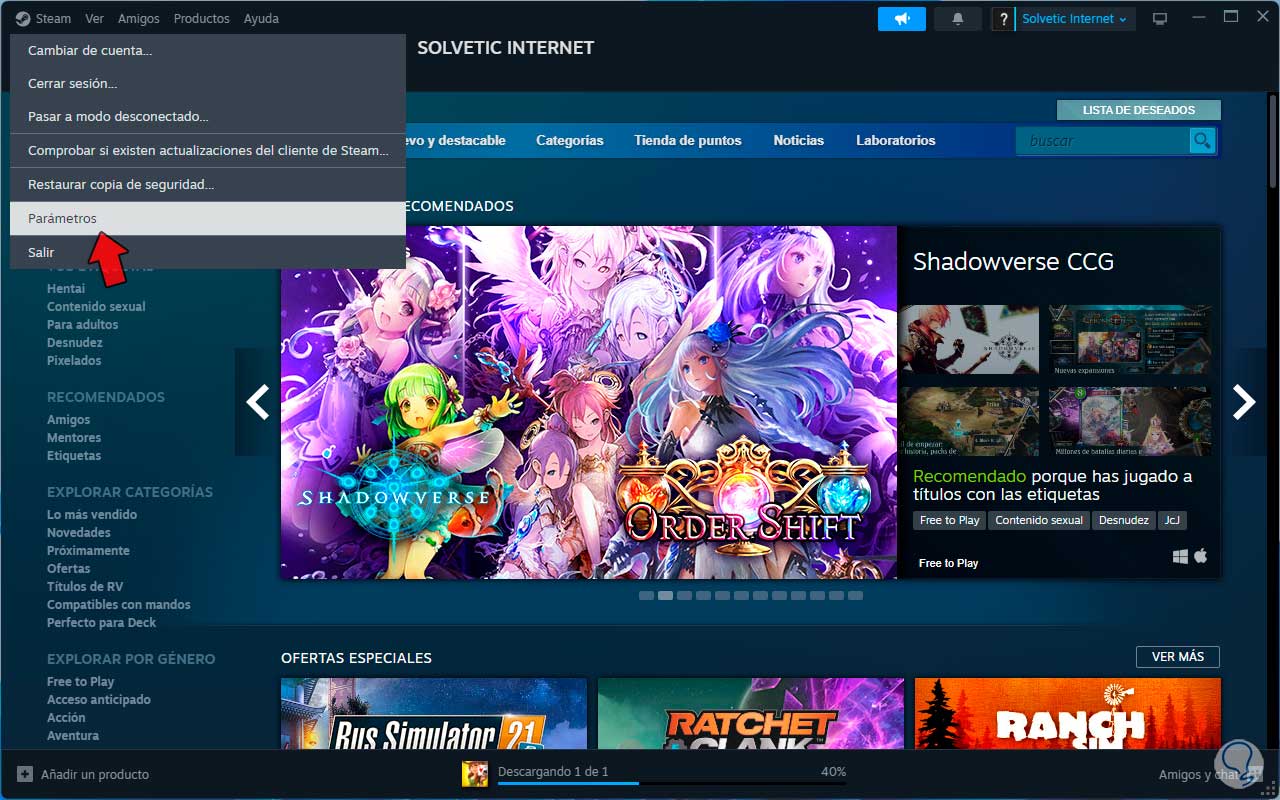The width and height of the screenshot is (1280, 800).
Task: Focus the store search field
Action: (1104, 141)
